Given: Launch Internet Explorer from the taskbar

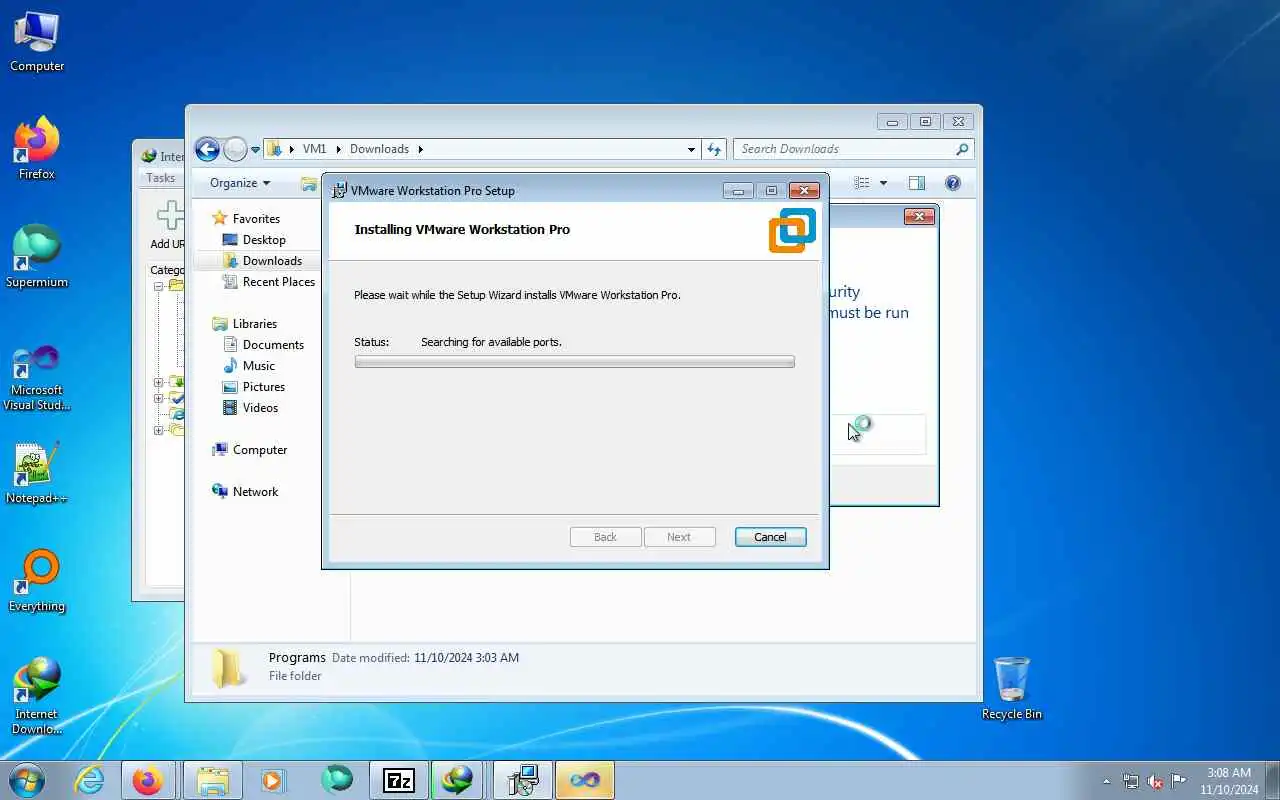Looking at the screenshot, I should [90, 780].
